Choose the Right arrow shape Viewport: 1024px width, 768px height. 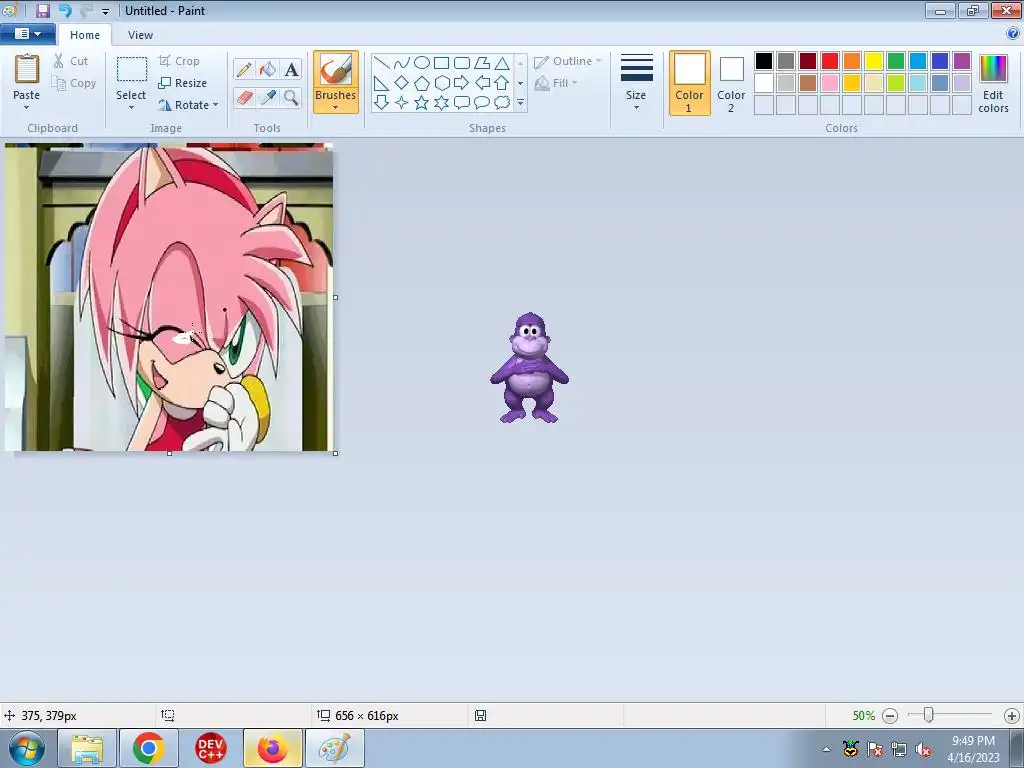coord(462,83)
